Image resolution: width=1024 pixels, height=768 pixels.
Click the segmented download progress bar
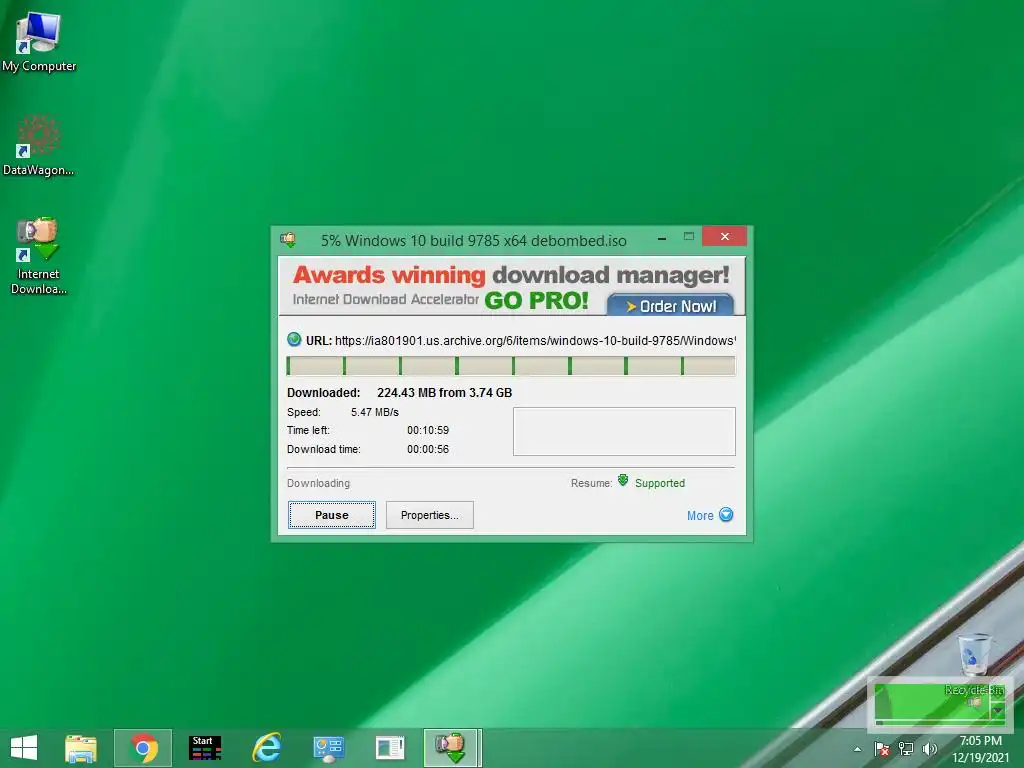[511, 366]
